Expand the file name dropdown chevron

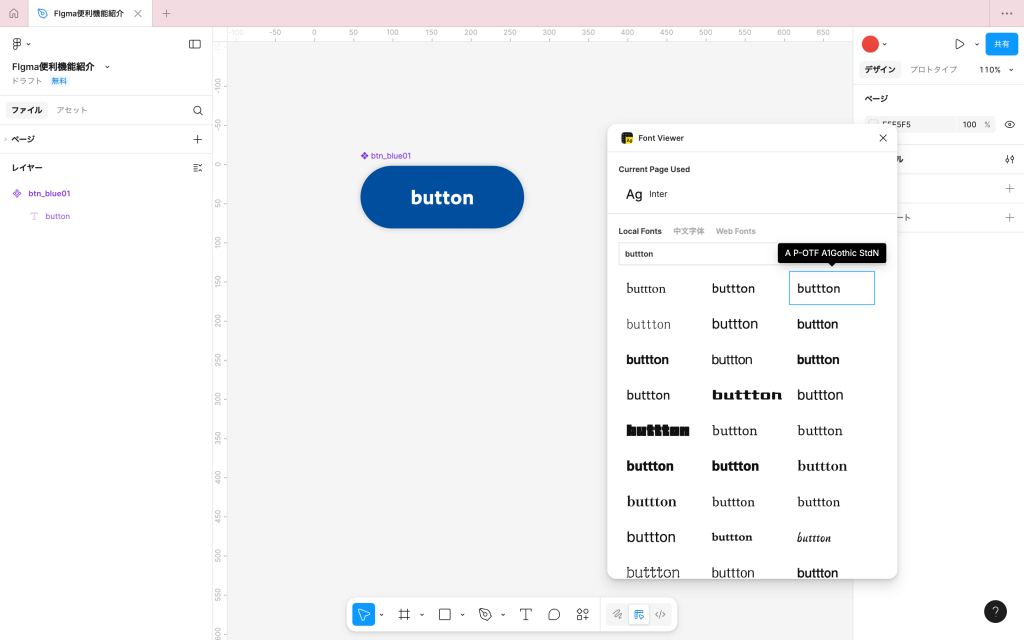pyautogui.click(x=108, y=67)
